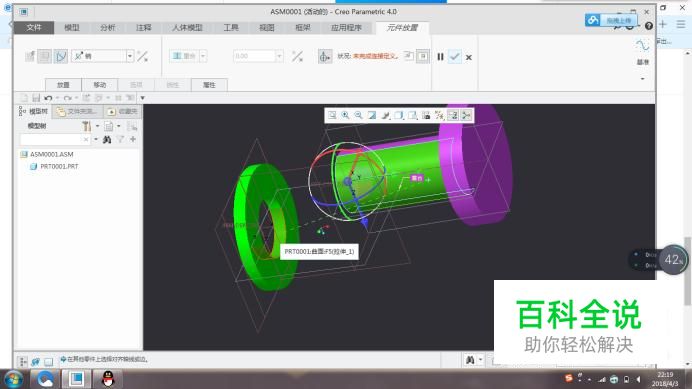Open the constraint type dropdown arrow
This screenshot has width=692, height=389.
click(x=203, y=56)
